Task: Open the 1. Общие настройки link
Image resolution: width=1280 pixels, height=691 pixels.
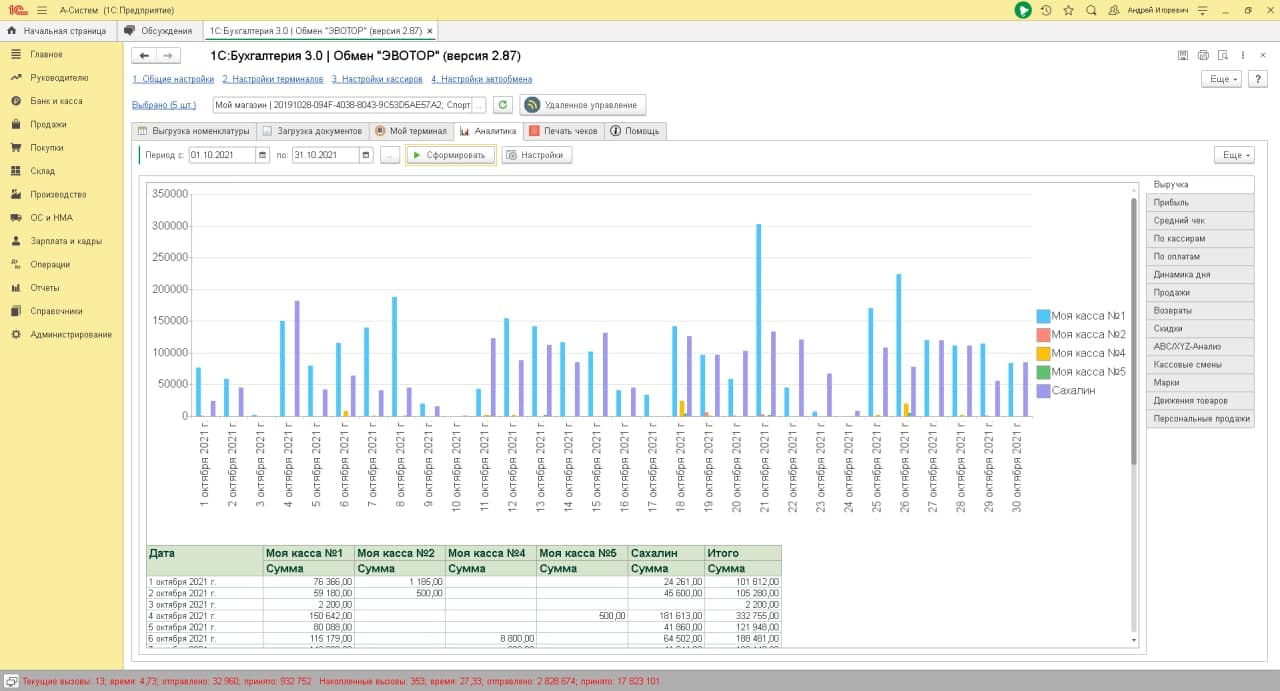Action: 173,79
